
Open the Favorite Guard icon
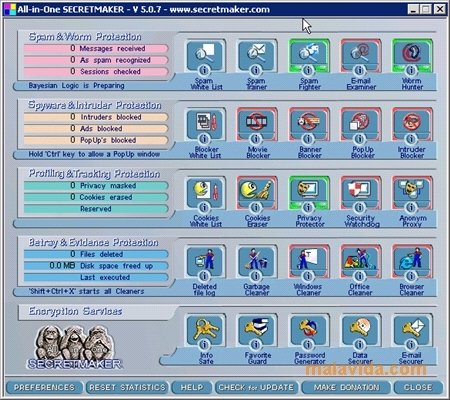coord(256,330)
